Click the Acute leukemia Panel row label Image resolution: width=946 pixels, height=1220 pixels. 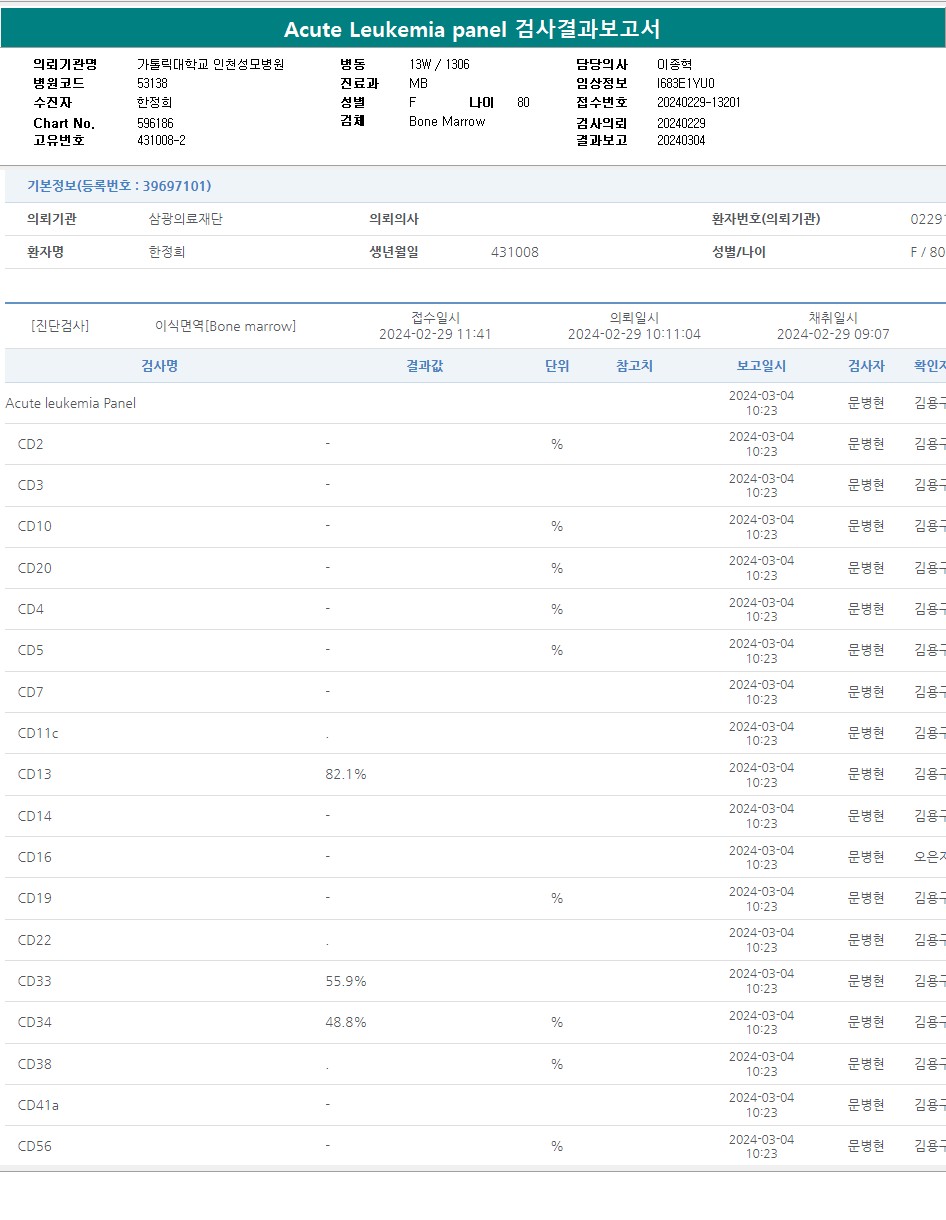[71, 403]
